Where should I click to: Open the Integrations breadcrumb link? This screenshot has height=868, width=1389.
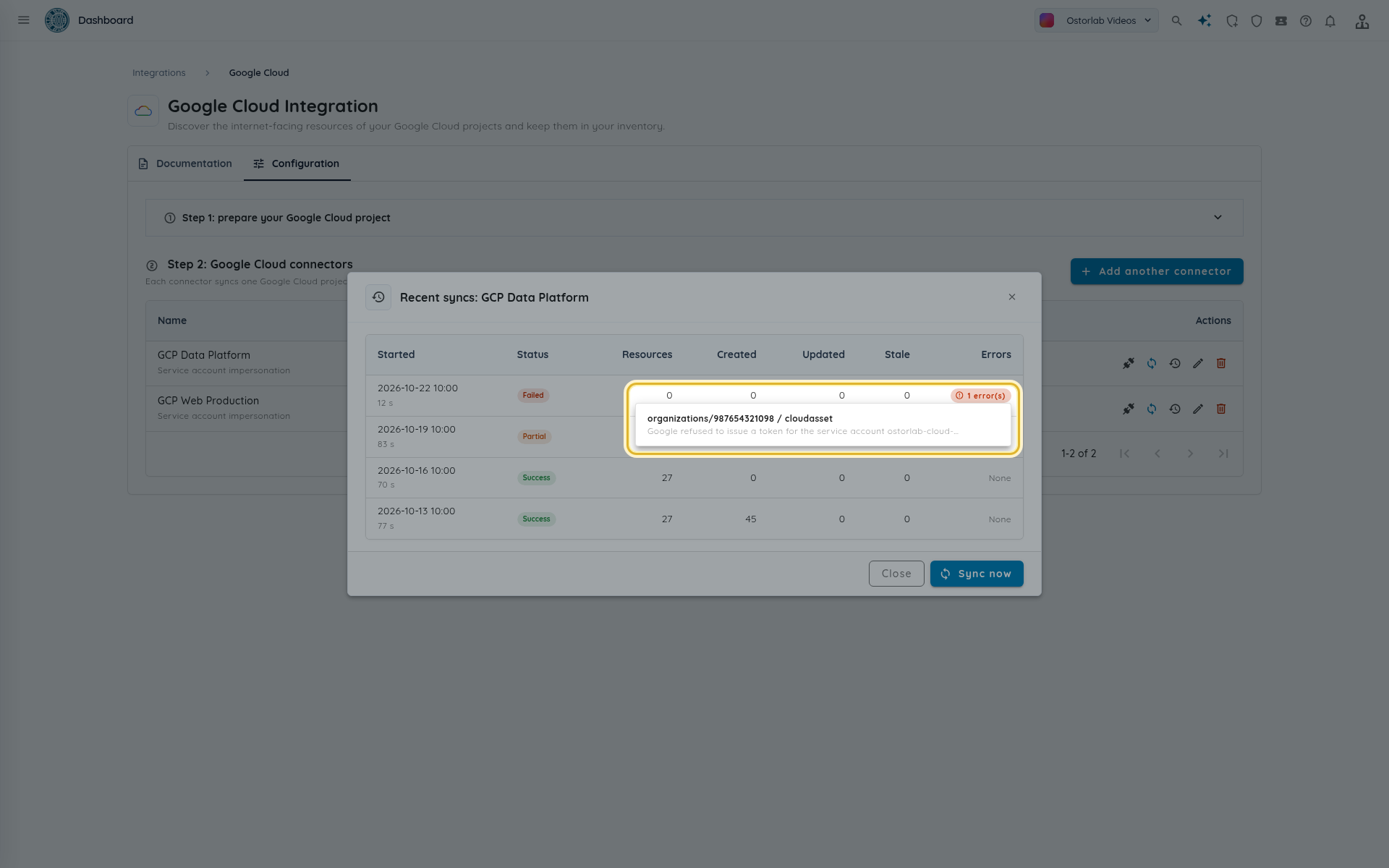click(x=159, y=73)
